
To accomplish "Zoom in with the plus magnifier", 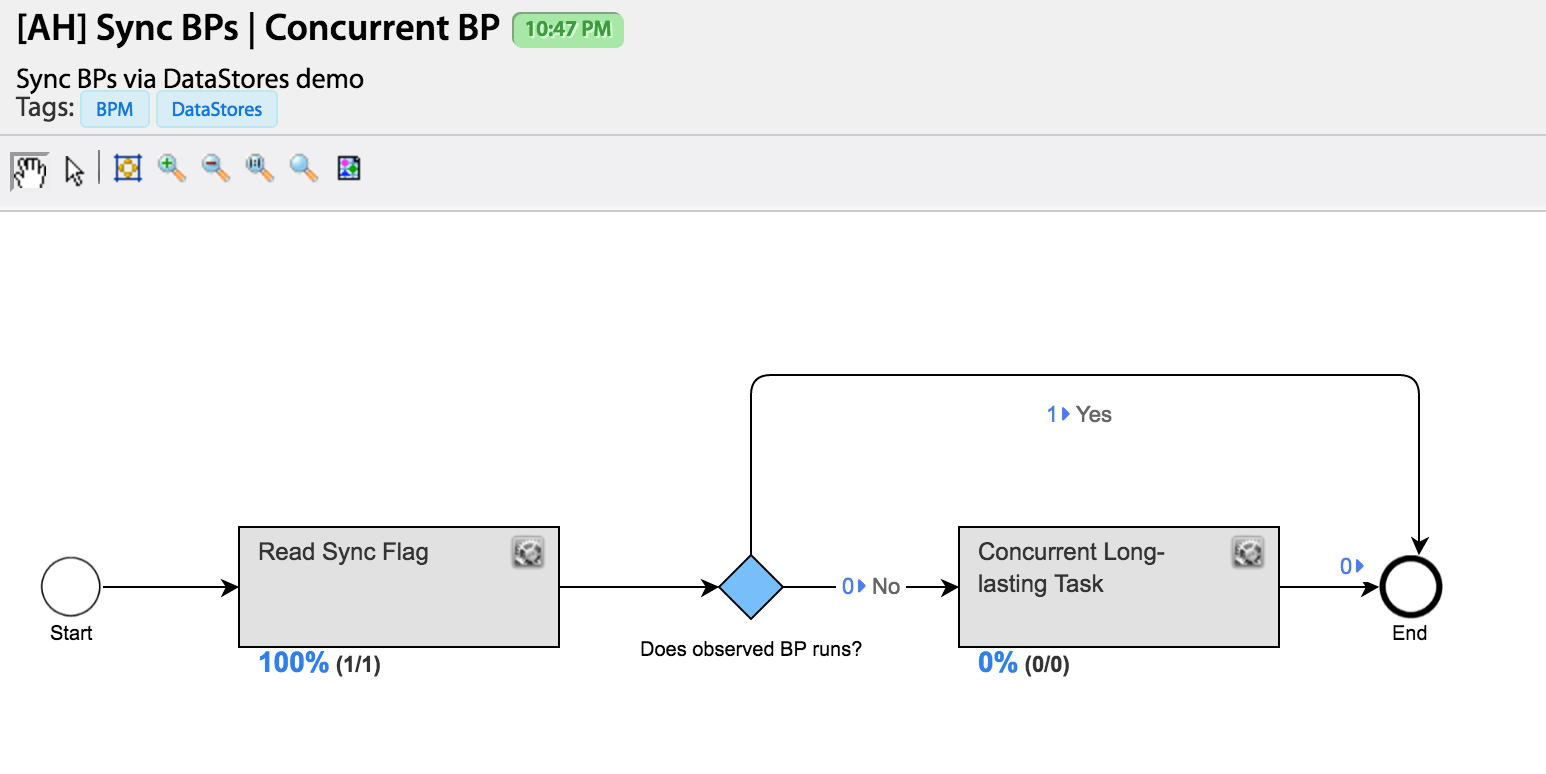I will pyautogui.click(x=172, y=168).
